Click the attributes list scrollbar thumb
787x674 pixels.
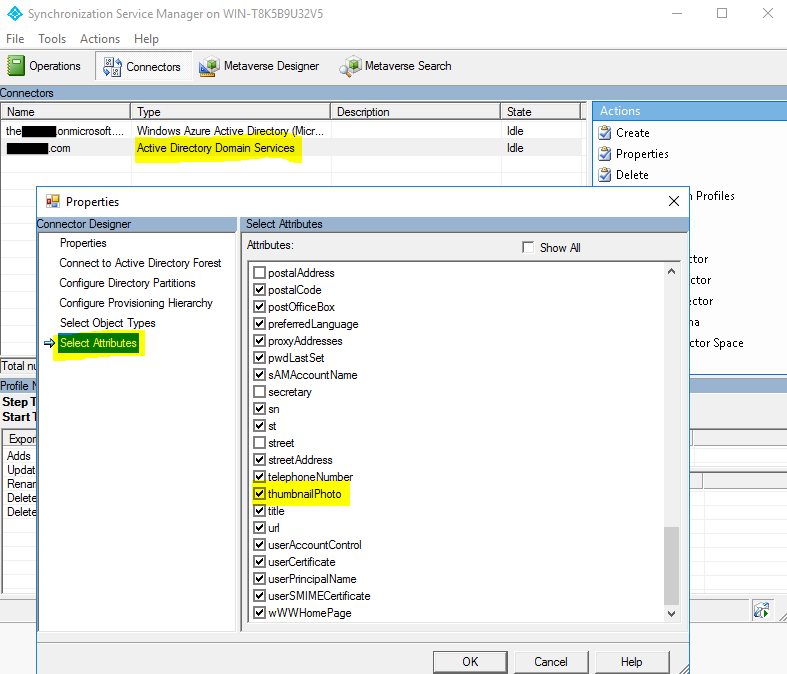pyautogui.click(x=671, y=566)
